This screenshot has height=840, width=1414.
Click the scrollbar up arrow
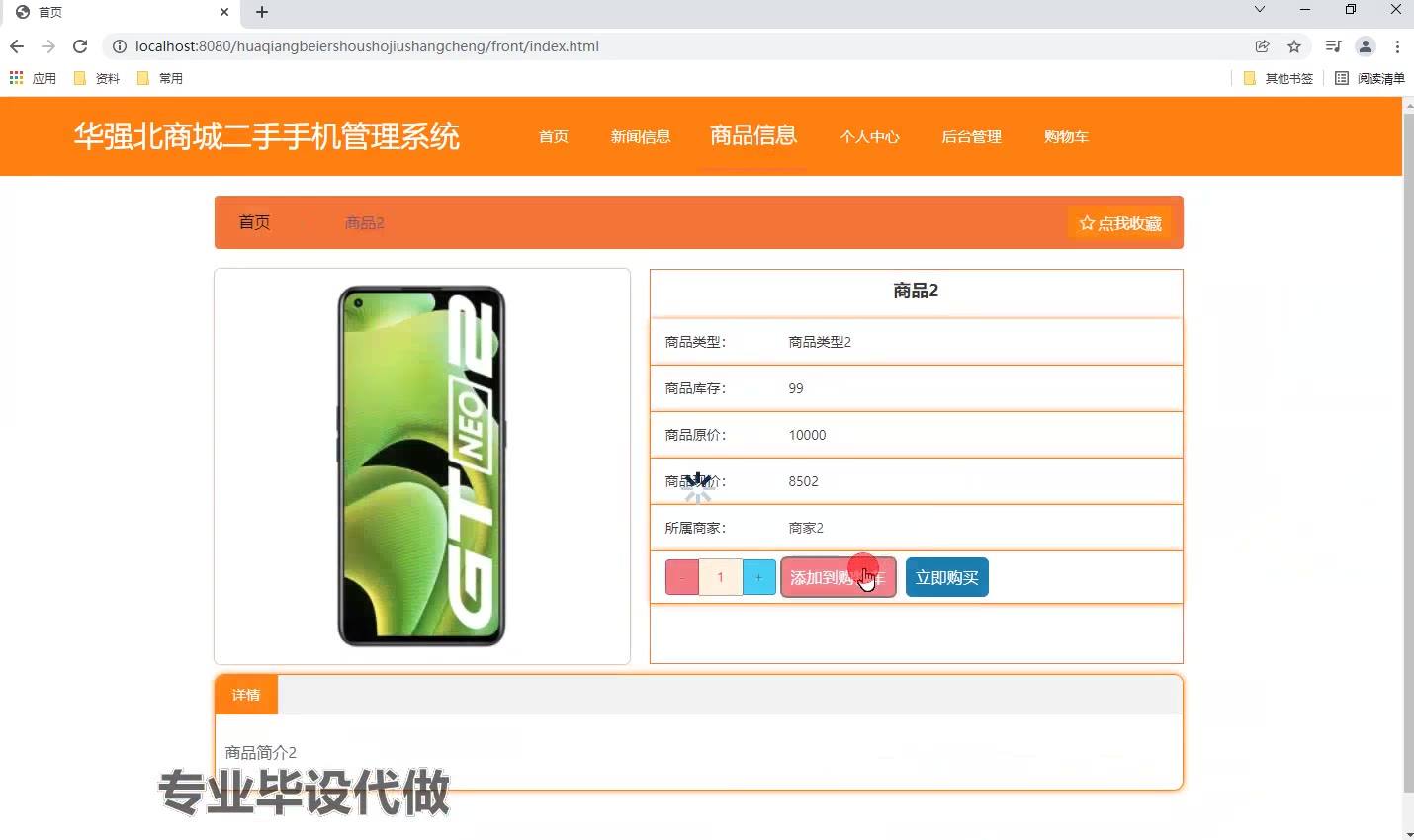click(1408, 104)
